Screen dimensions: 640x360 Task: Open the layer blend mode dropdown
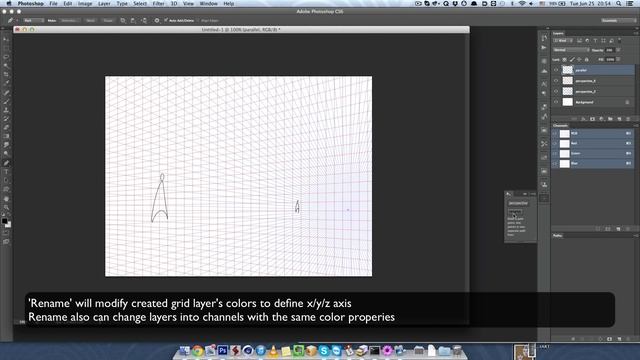(571, 50)
